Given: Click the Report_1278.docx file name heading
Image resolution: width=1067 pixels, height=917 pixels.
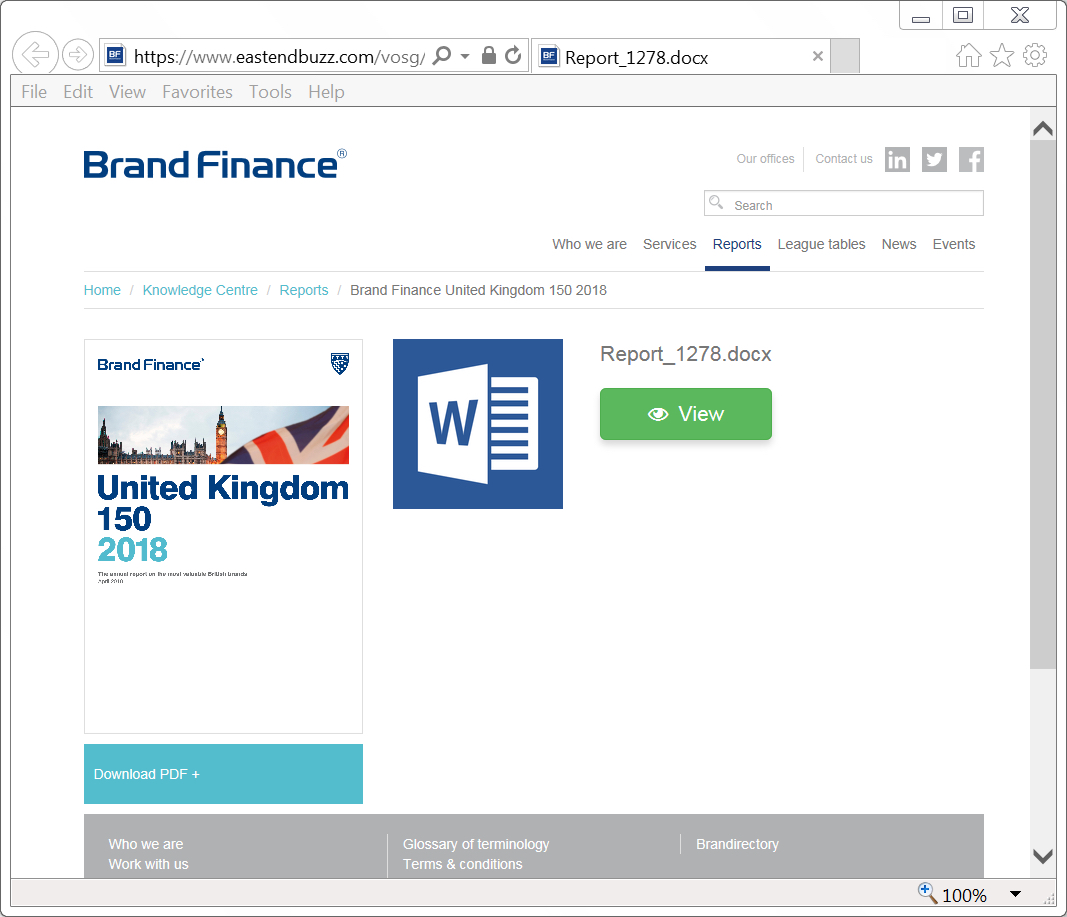Looking at the screenshot, I should pos(686,354).
